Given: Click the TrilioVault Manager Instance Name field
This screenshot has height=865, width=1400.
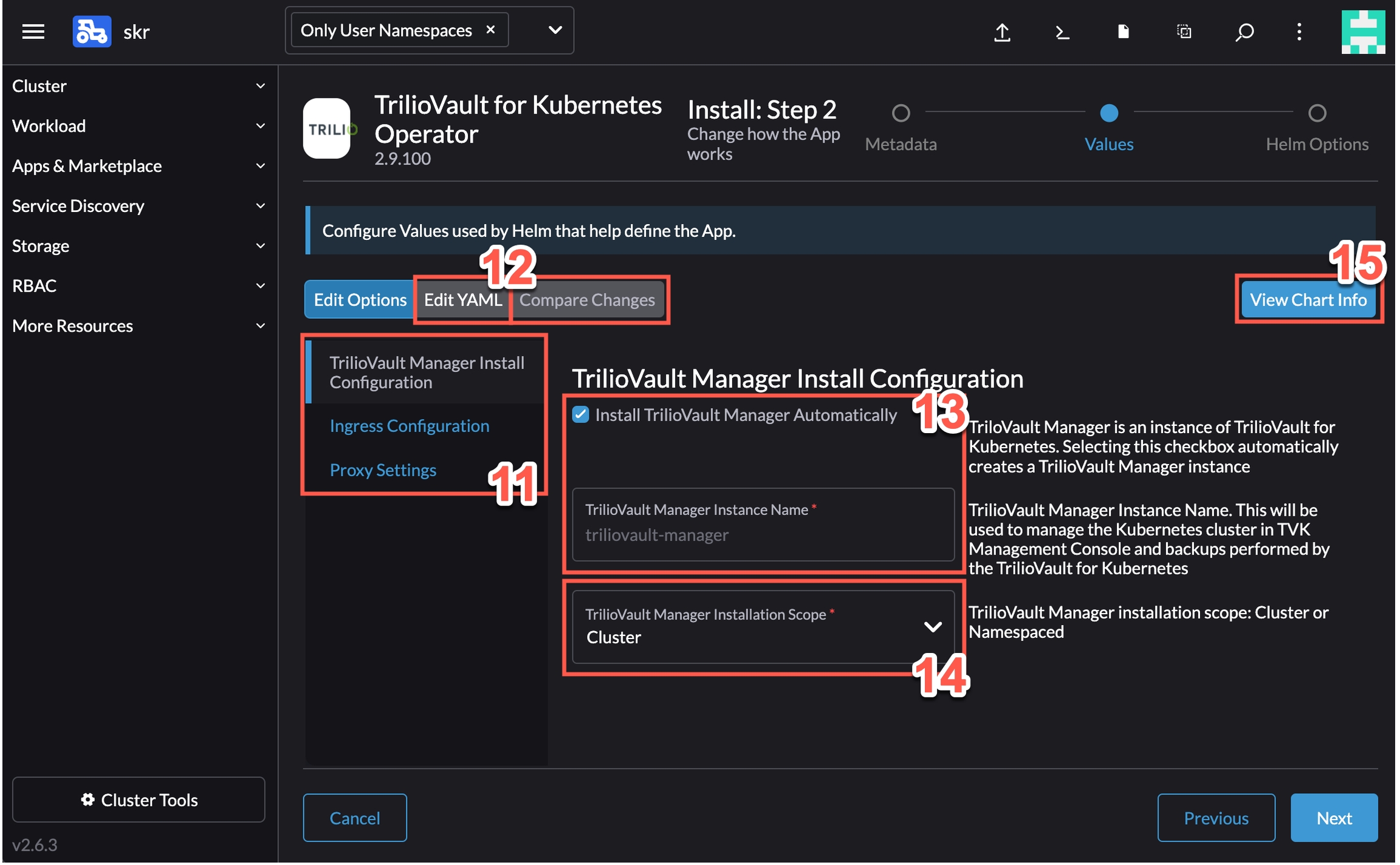Looking at the screenshot, I should tap(763, 535).
